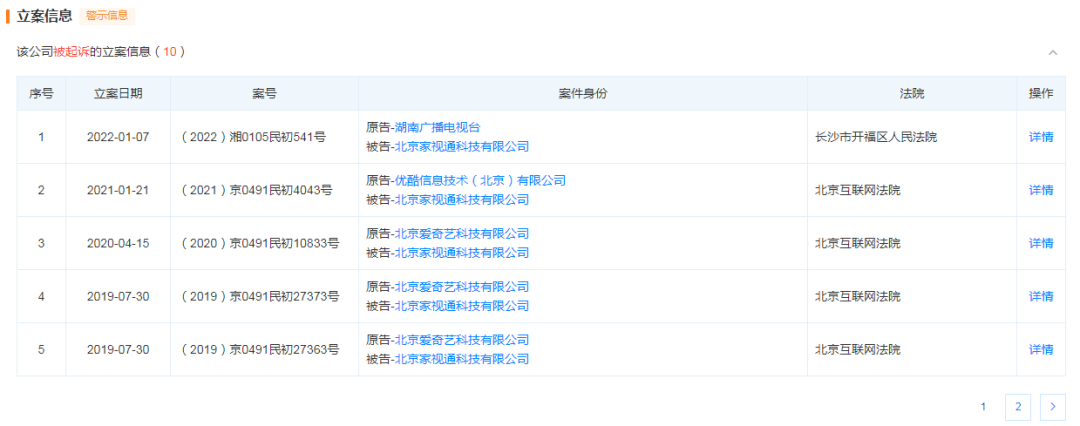Go to next page arrow
1080x426 pixels.
click(x=1052, y=407)
